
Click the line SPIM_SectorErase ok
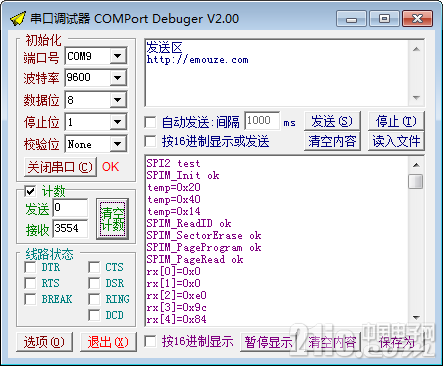click(204, 235)
